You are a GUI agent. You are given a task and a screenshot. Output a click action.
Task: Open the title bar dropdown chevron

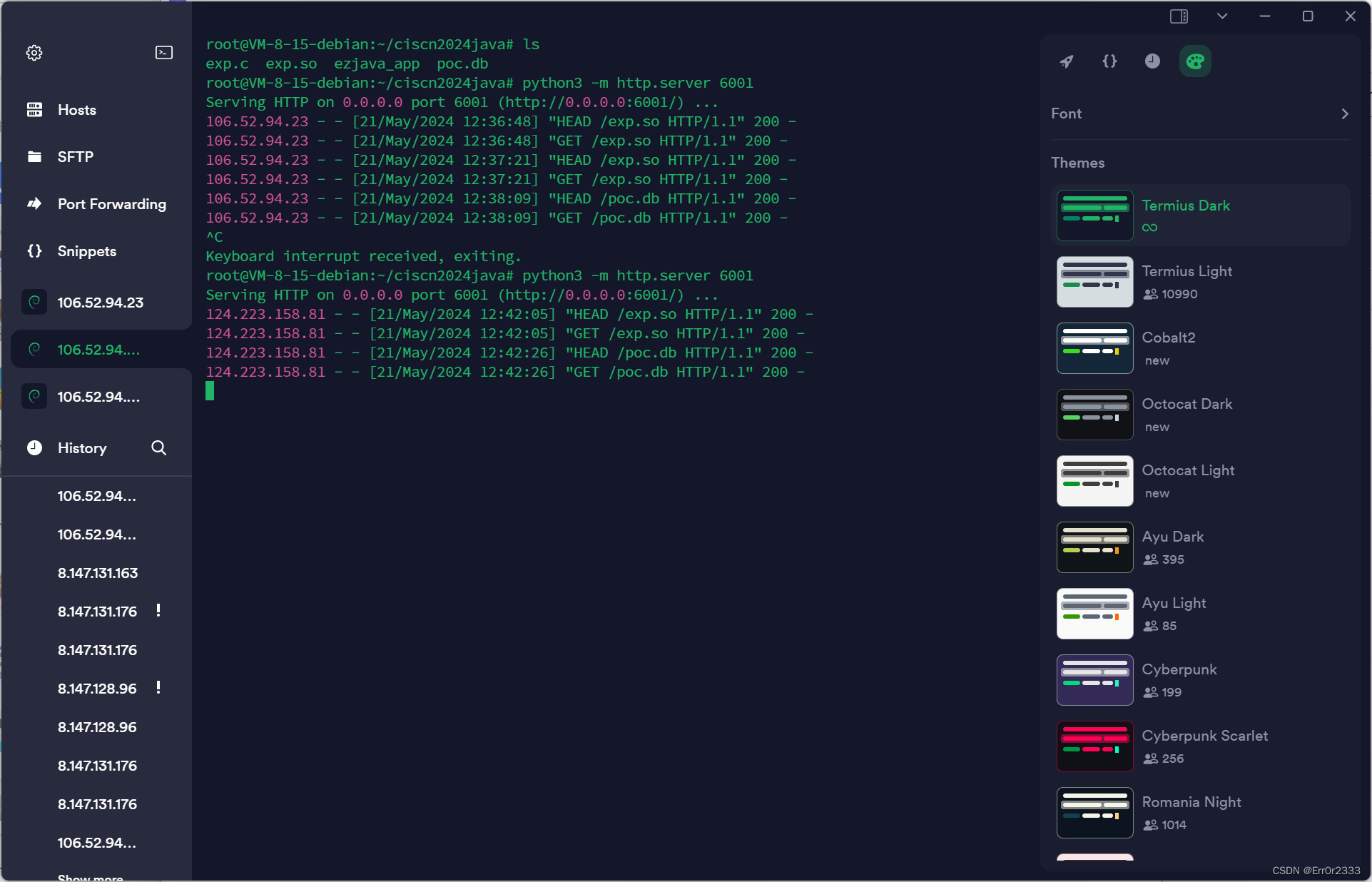point(1222,16)
